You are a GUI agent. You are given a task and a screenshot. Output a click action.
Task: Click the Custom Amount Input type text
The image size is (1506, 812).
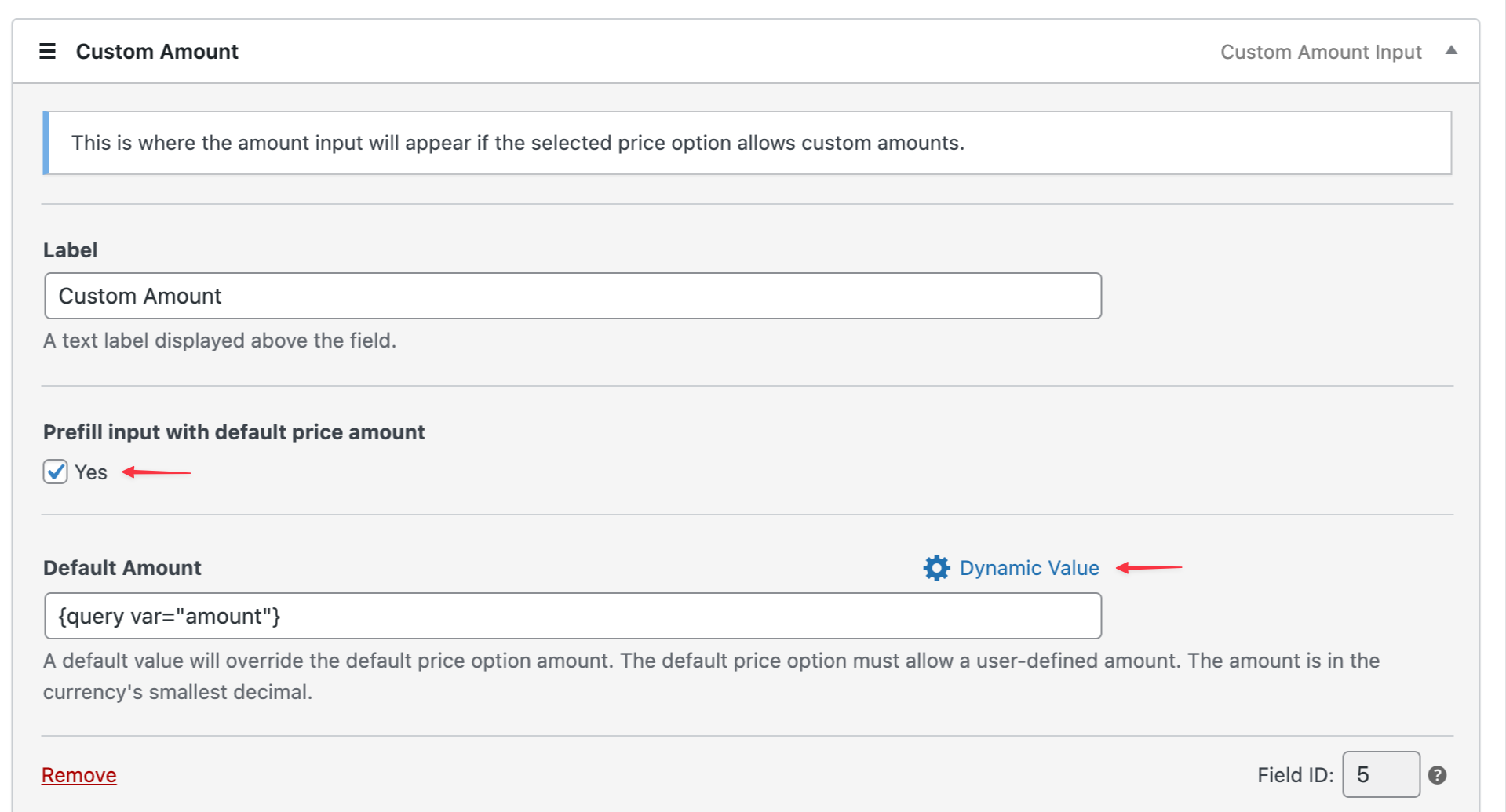1320,52
